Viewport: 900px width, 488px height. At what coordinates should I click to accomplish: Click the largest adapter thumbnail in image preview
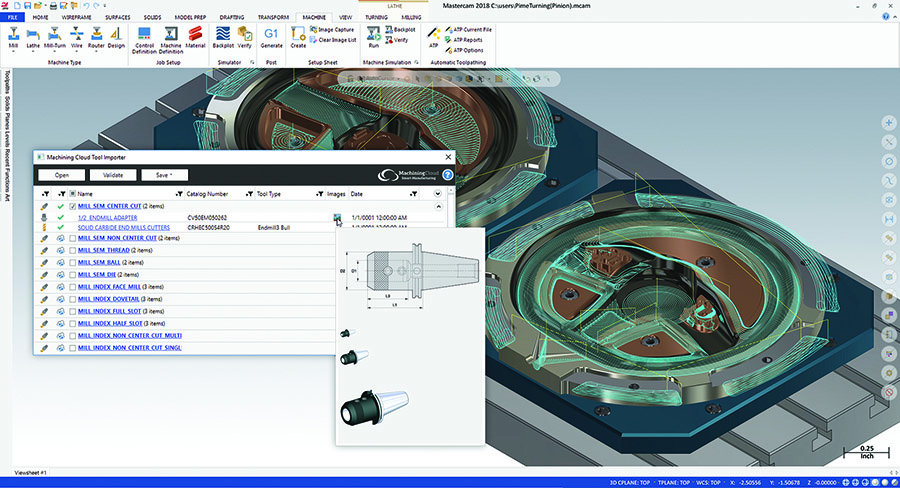[x=374, y=407]
